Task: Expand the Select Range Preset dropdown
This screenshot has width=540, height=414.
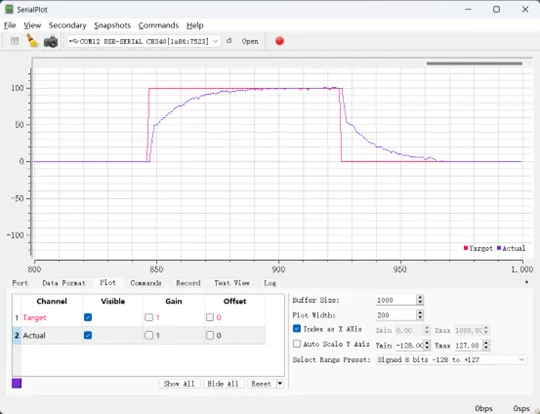Action: click(451, 360)
